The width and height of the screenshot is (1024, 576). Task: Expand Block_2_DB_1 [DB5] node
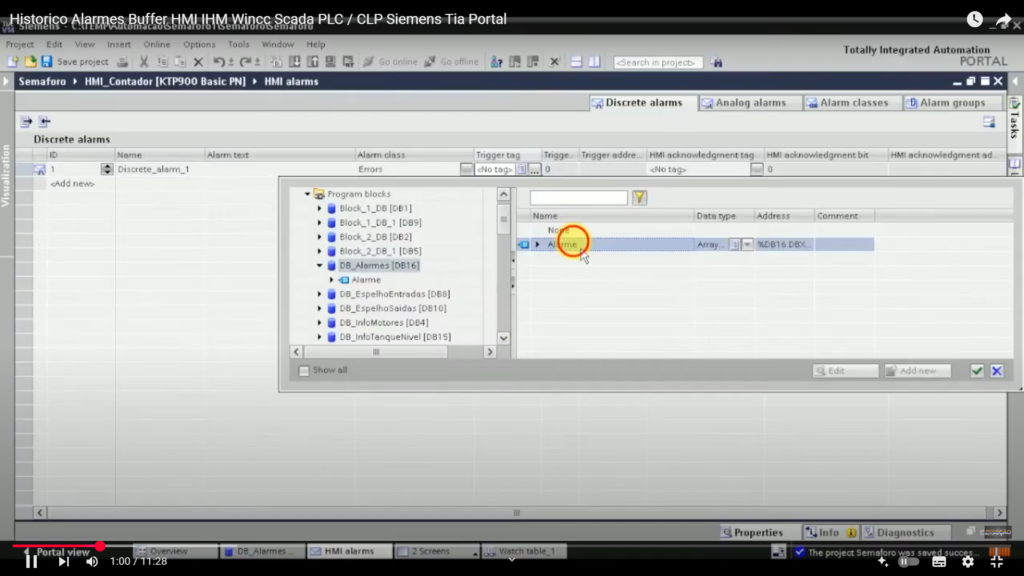point(319,251)
